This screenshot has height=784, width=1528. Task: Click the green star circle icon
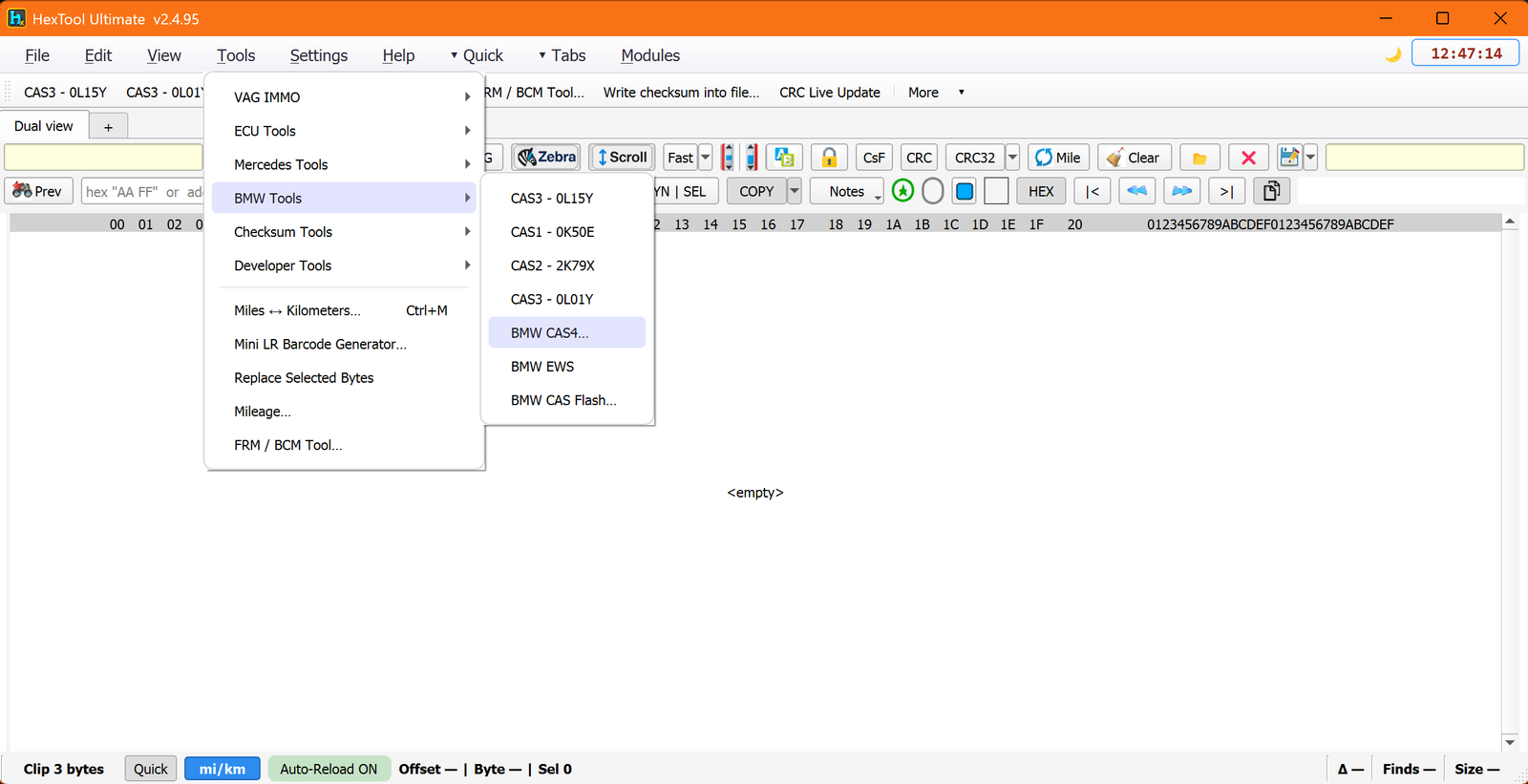tap(902, 191)
